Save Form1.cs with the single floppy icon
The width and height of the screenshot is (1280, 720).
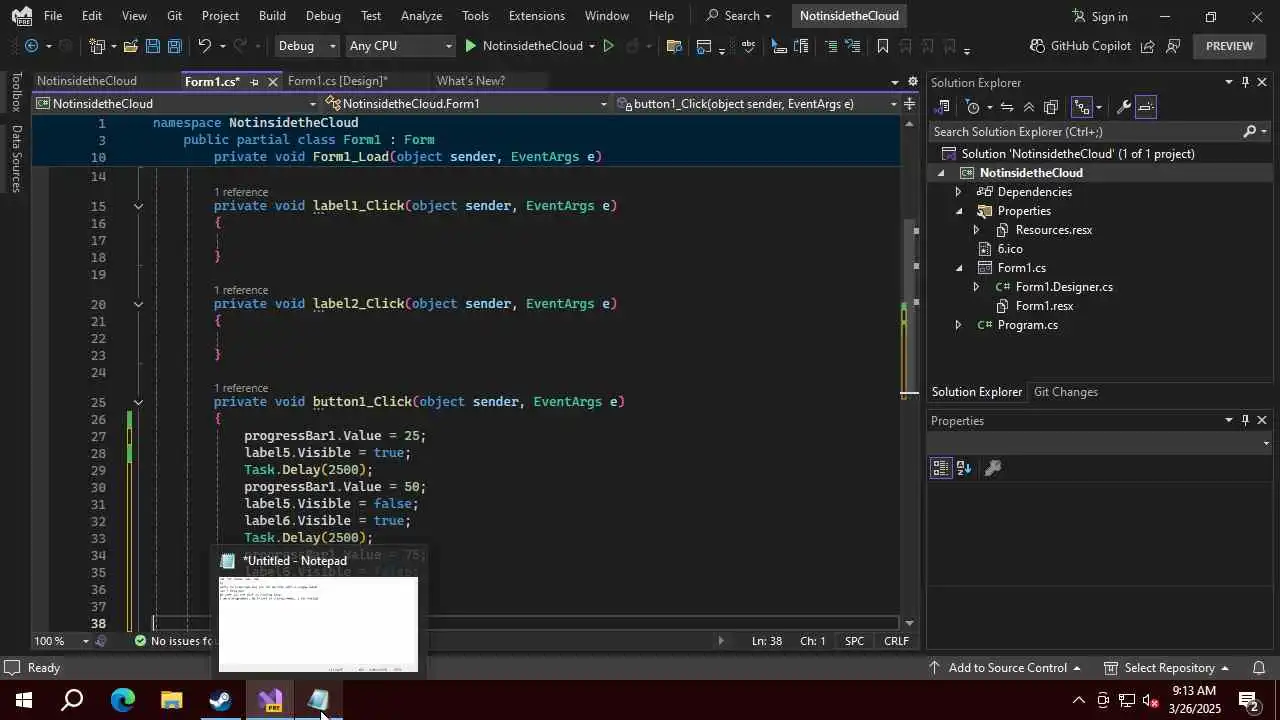click(152, 46)
